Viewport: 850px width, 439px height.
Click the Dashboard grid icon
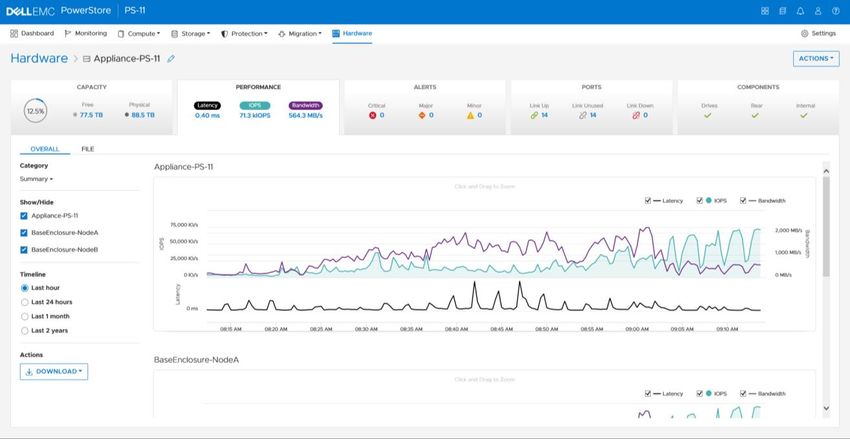pyautogui.click(x=14, y=34)
